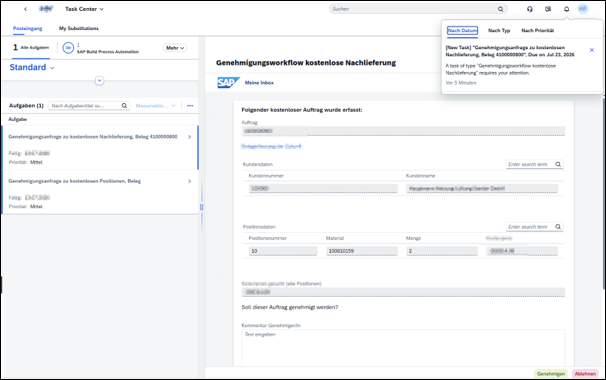Approve with the Genehmigen button

pos(551,374)
